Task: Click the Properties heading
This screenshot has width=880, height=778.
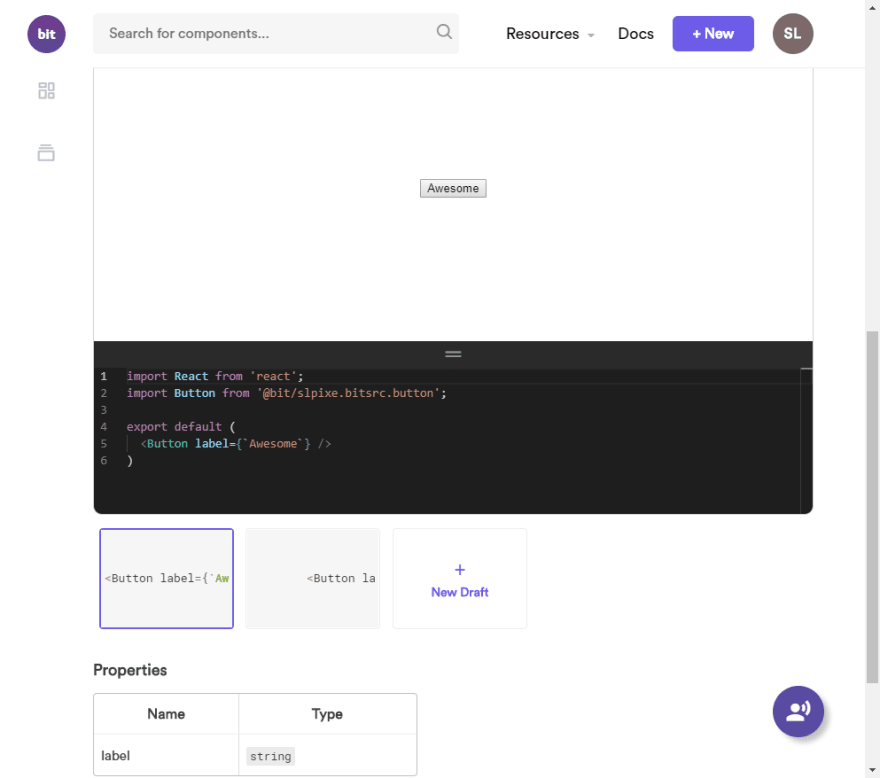Action: coord(130,670)
